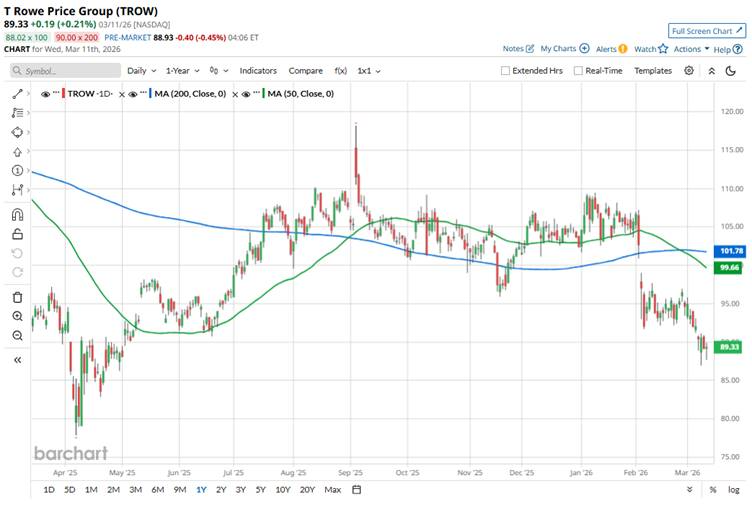This screenshot has width=752, height=512.
Task: Open the Indicators panel
Action: pyautogui.click(x=258, y=71)
